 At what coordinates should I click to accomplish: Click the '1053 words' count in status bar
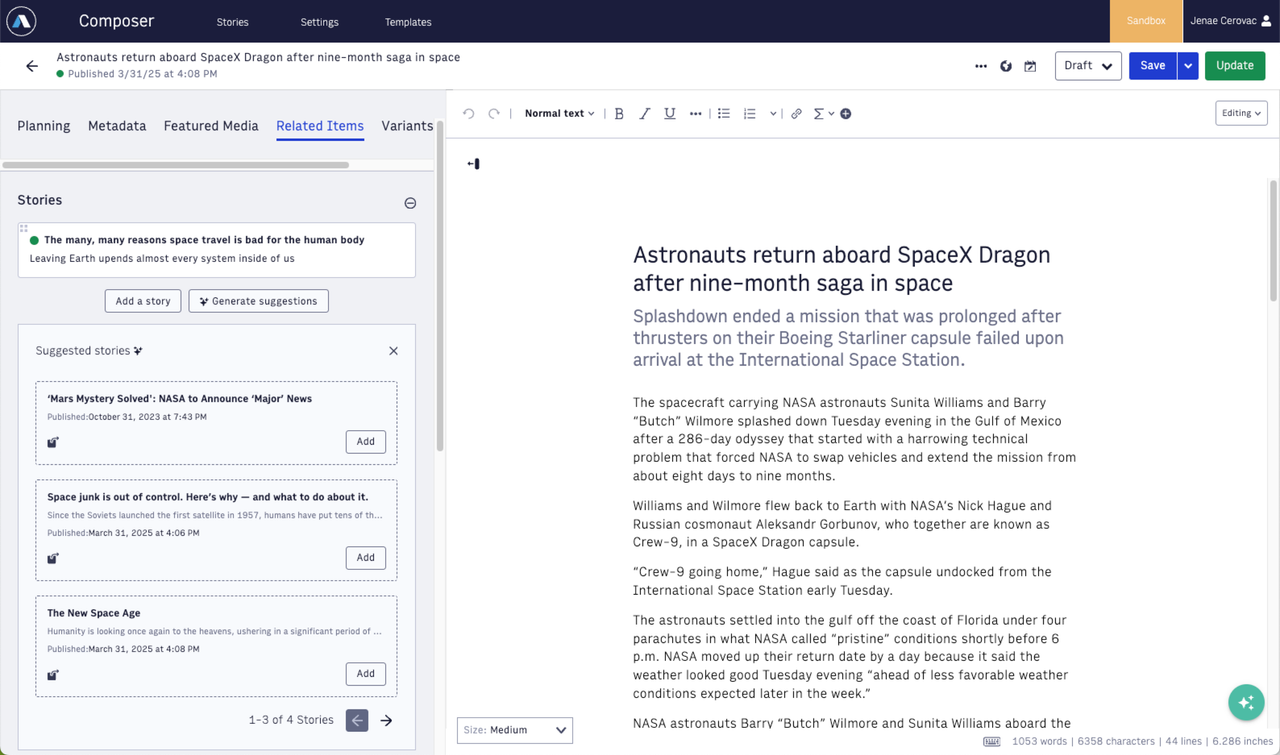point(1038,742)
